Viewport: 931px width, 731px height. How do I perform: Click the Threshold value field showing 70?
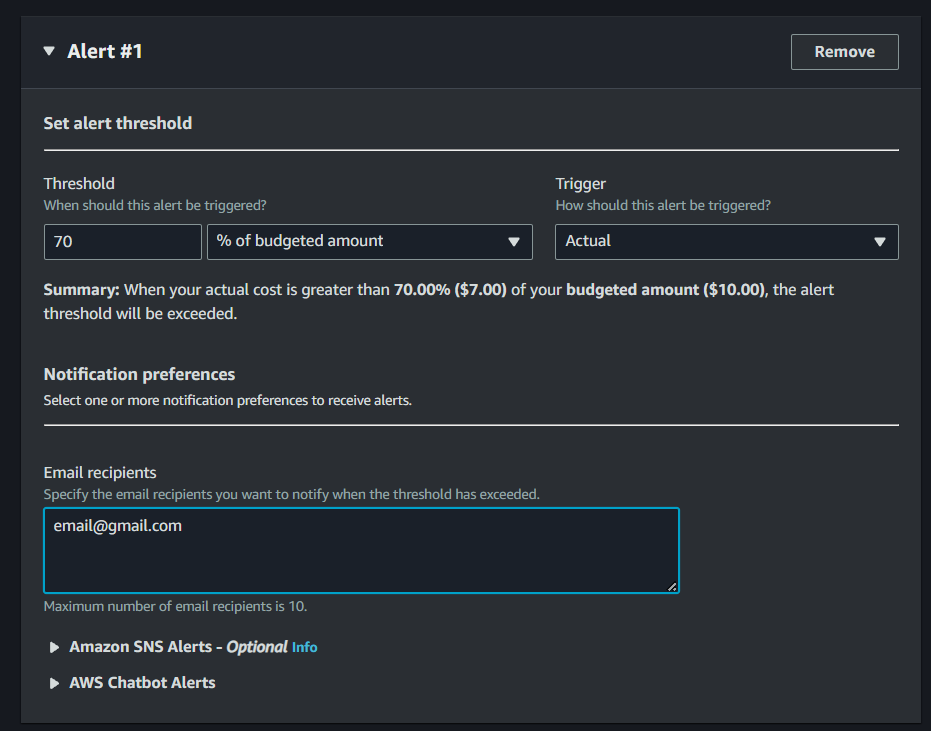[x=122, y=241]
